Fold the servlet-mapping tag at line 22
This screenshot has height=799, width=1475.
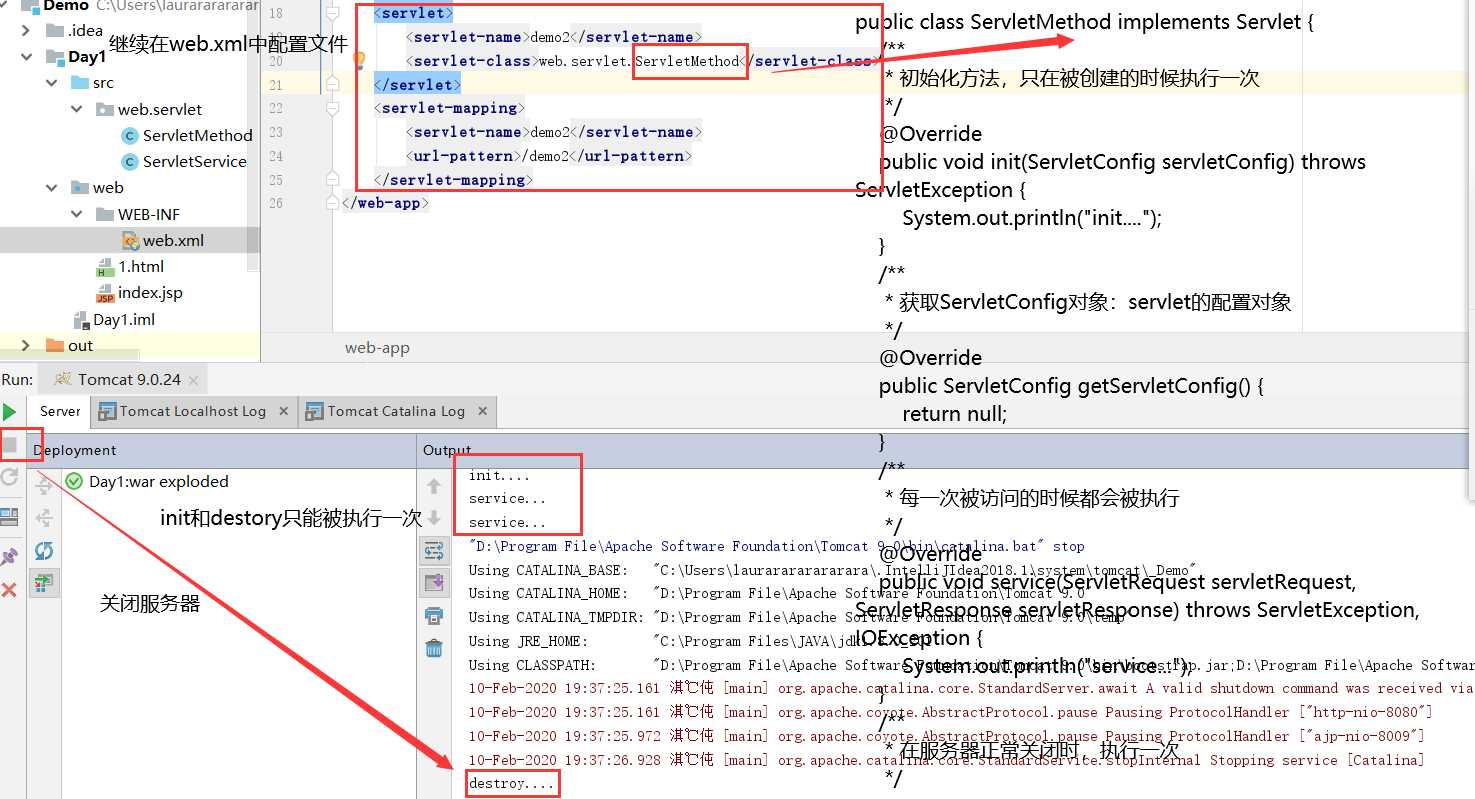pos(333,108)
